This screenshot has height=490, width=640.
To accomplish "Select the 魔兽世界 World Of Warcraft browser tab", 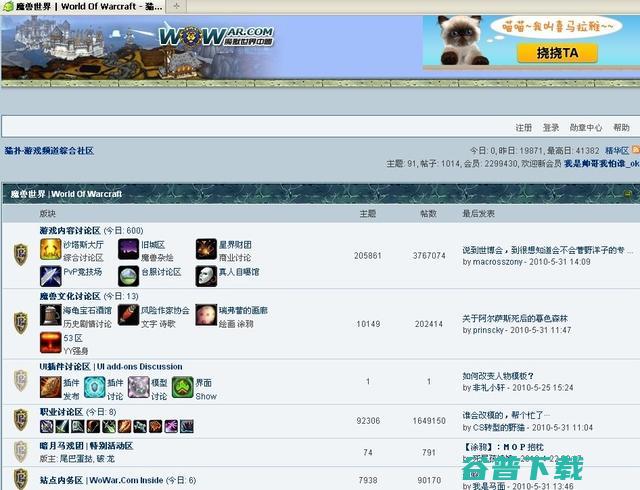I will 83,7.
